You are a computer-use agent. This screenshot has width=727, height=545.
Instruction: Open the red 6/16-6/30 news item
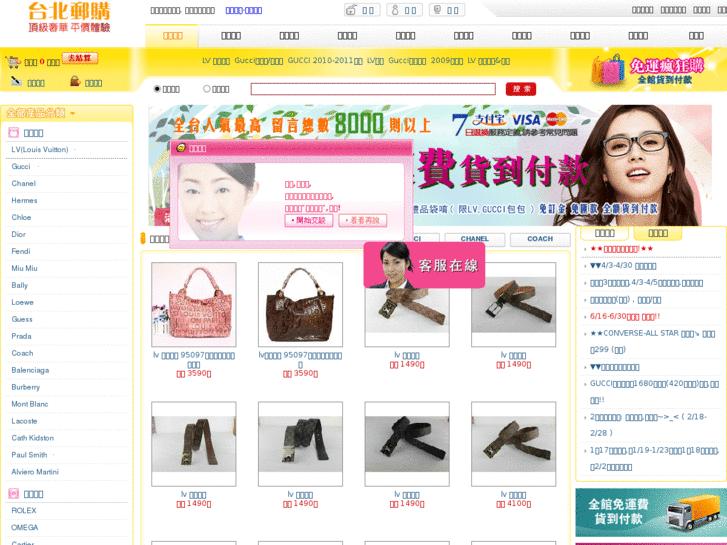(625, 316)
